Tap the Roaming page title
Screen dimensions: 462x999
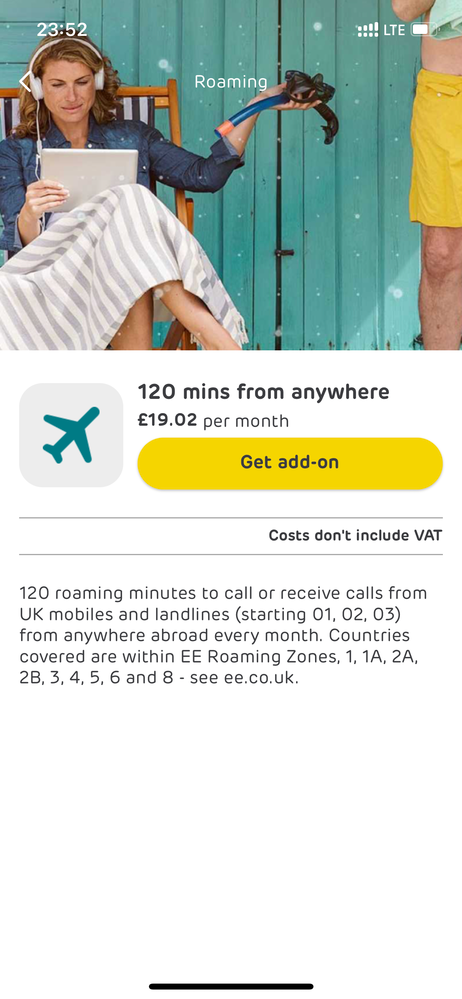click(x=231, y=82)
